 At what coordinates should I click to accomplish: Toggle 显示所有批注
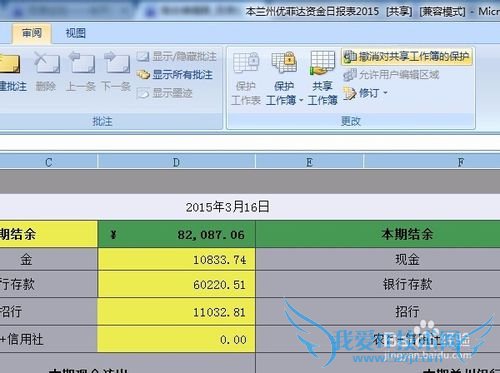click(x=175, y=75)
